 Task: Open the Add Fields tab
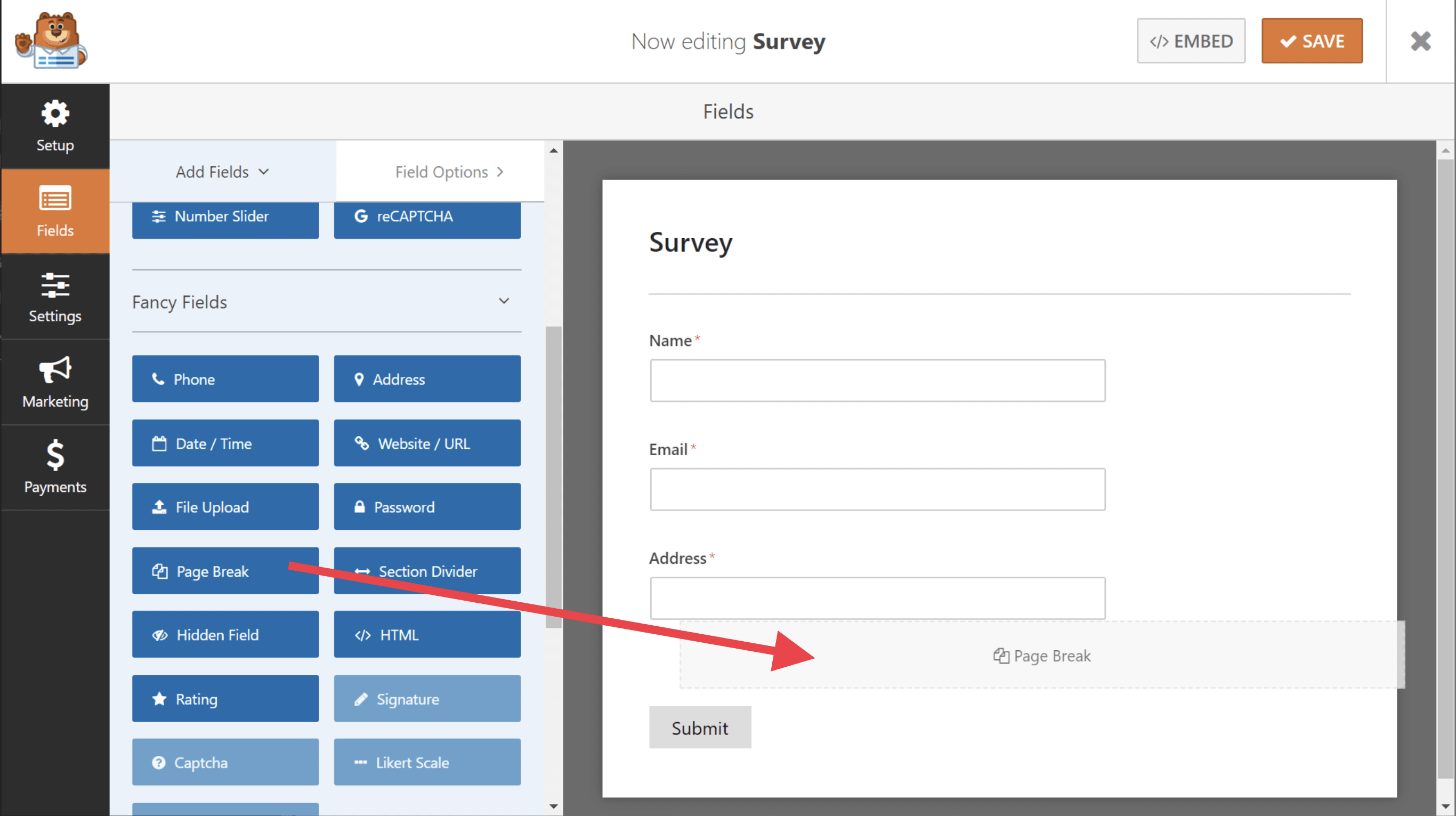[x=222, y=172]
